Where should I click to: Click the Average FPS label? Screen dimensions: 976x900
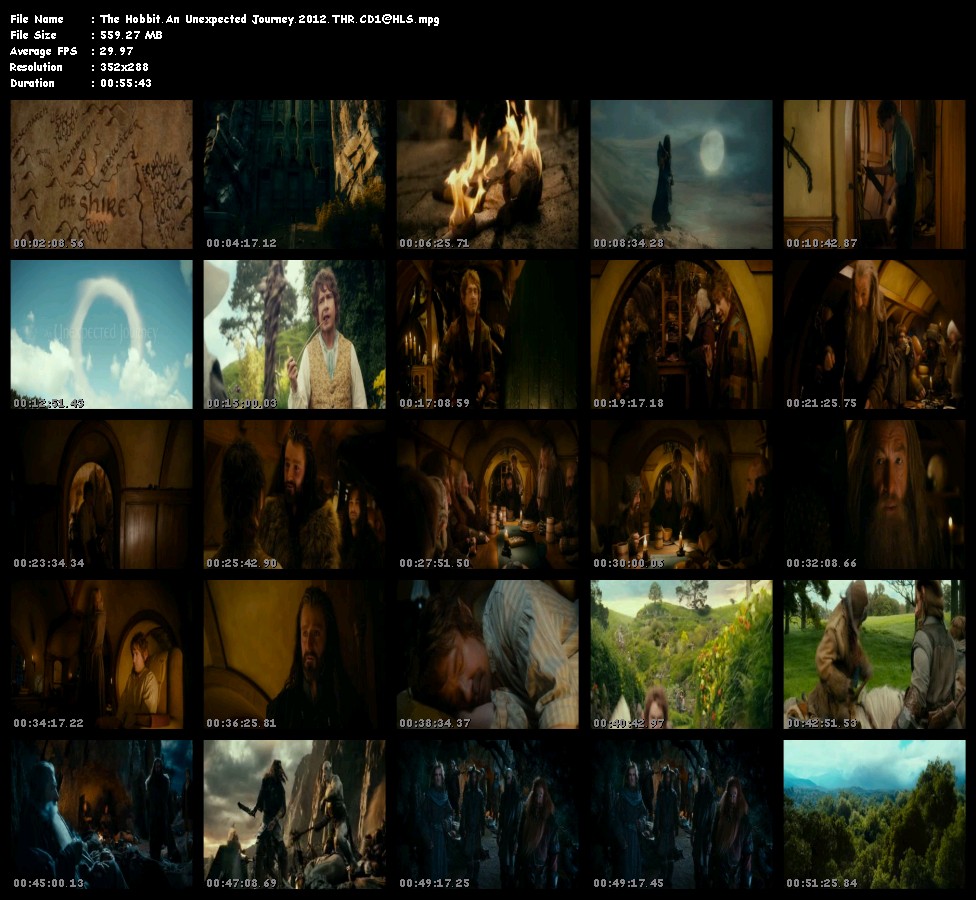(44, 51)
